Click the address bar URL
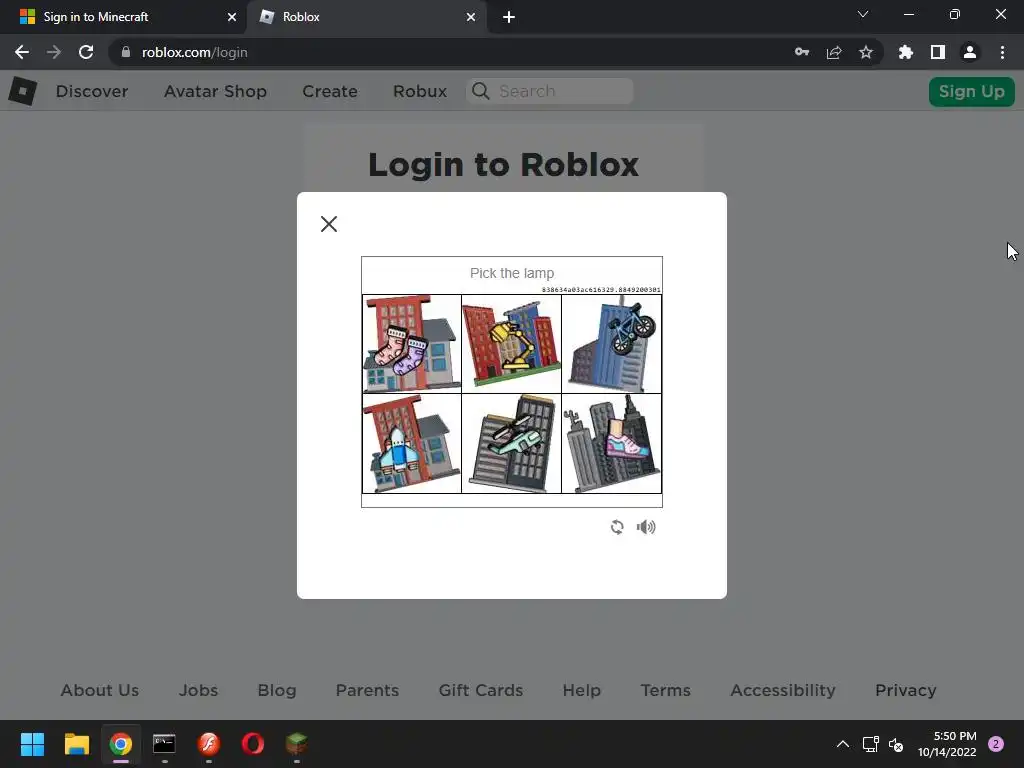This screenshot has height=768, width=1024. pos(195,52)
